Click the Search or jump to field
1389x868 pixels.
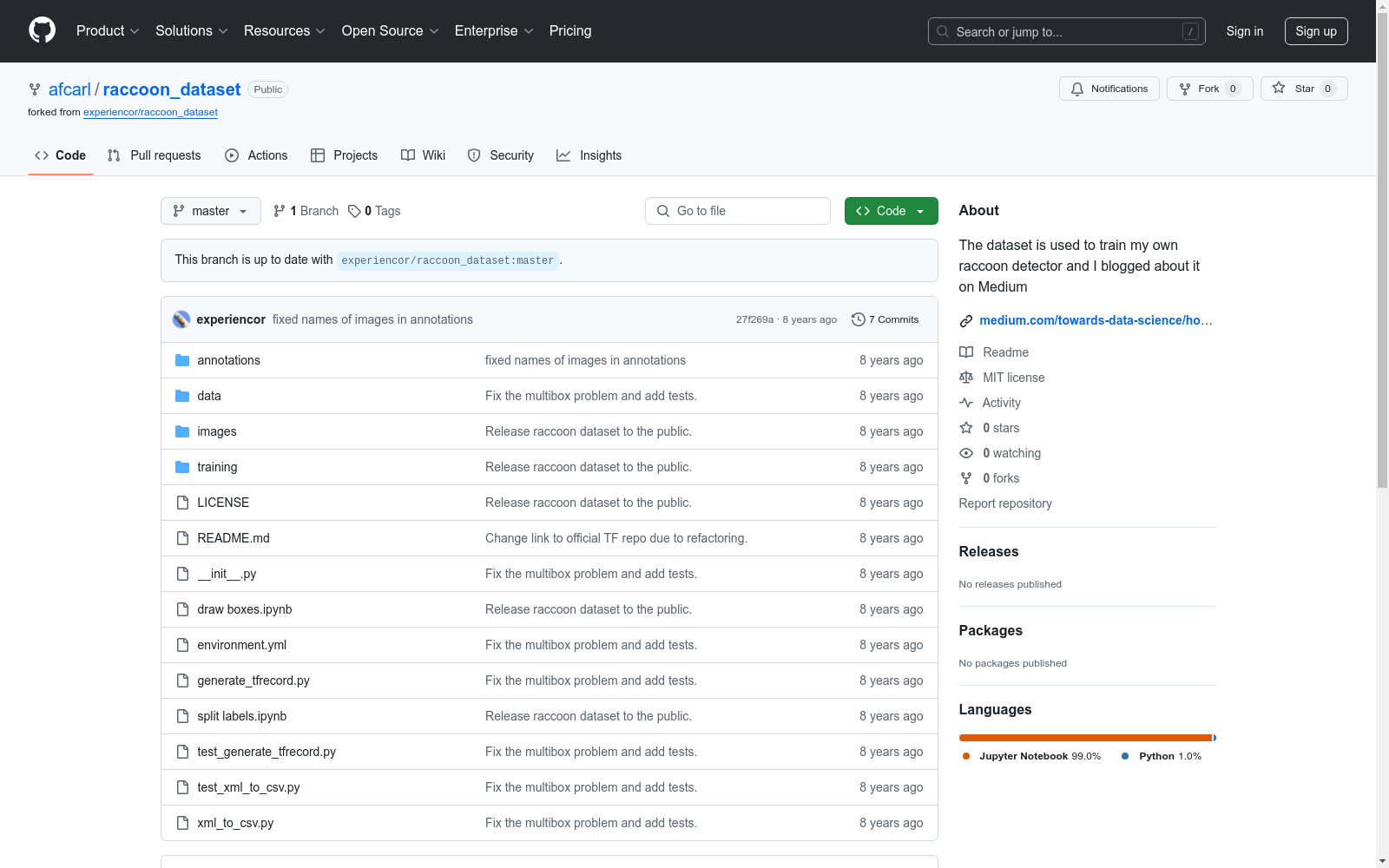[x=1067, y=31]
